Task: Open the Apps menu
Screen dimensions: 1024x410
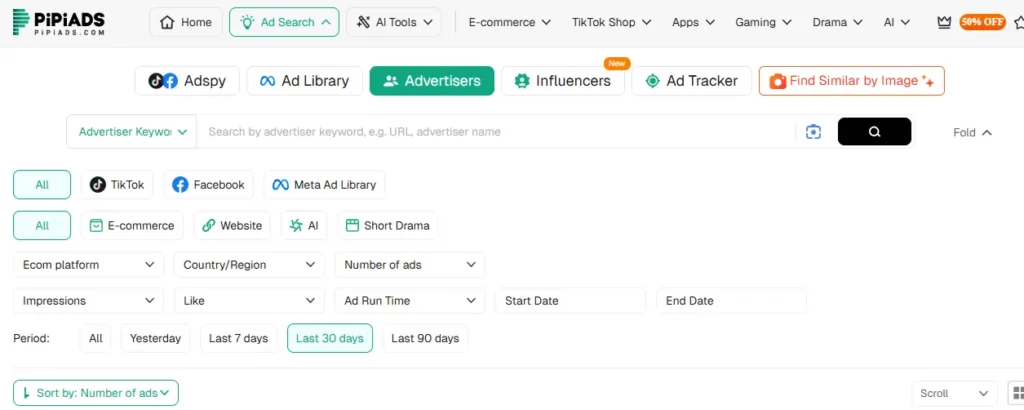Action: (x=694, y=22)
